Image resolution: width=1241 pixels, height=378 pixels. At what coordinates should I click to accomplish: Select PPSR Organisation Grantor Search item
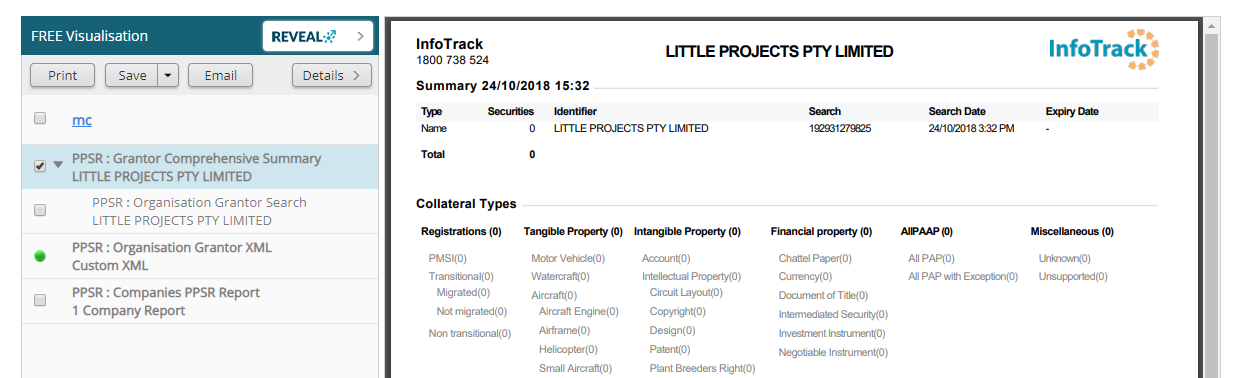(200, 211)
